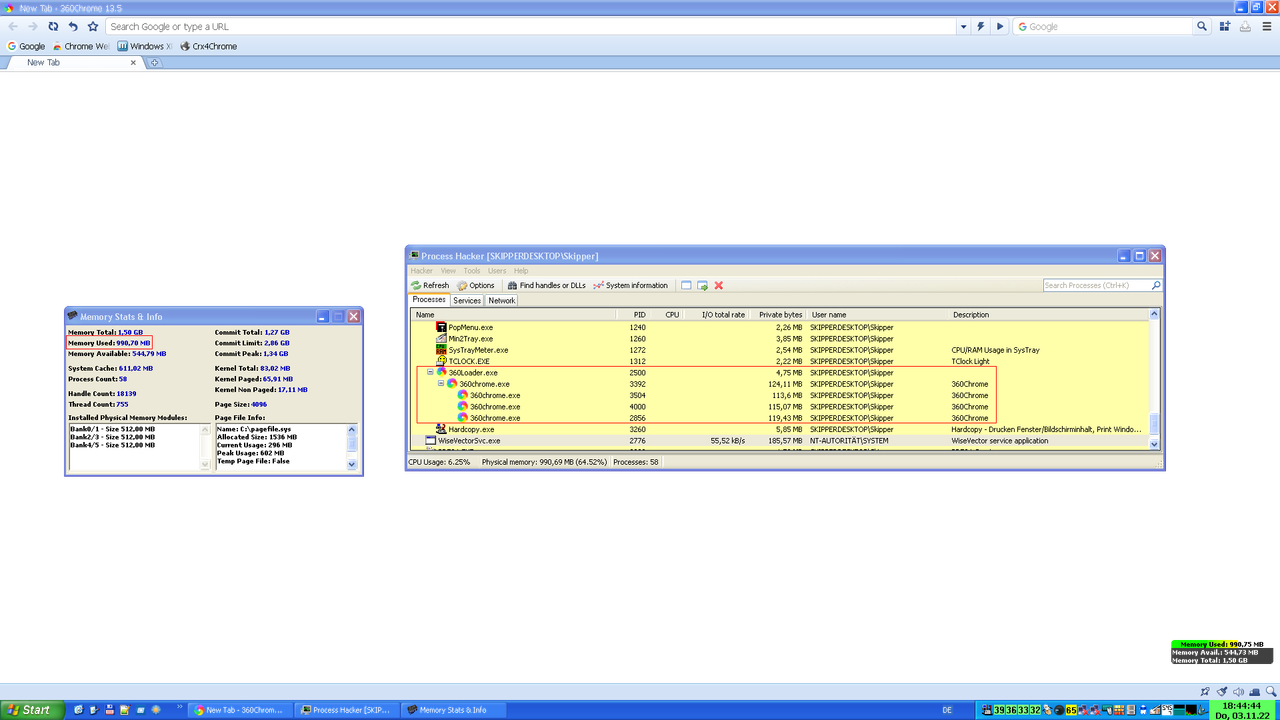Image resolution: width=1280 pixels, height=720 pixels.
Task: Select the Processes tab
Action: (x=429, y=300)
